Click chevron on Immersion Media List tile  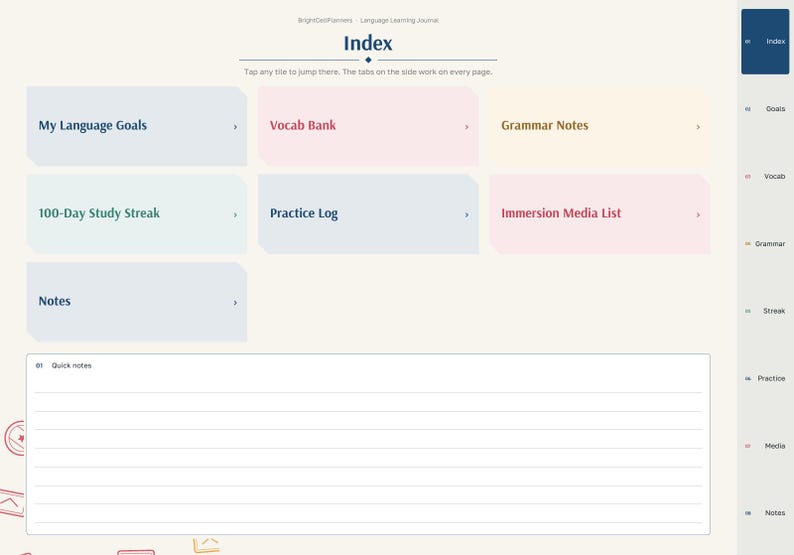(x=698, y=215)
